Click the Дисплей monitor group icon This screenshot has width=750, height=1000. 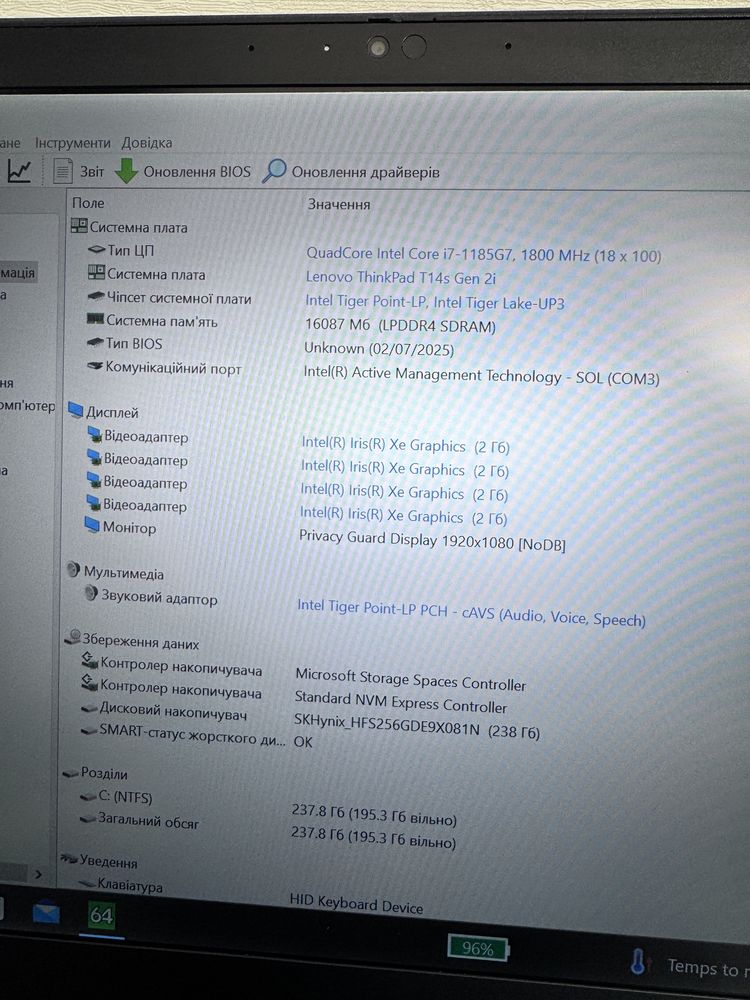75,409
